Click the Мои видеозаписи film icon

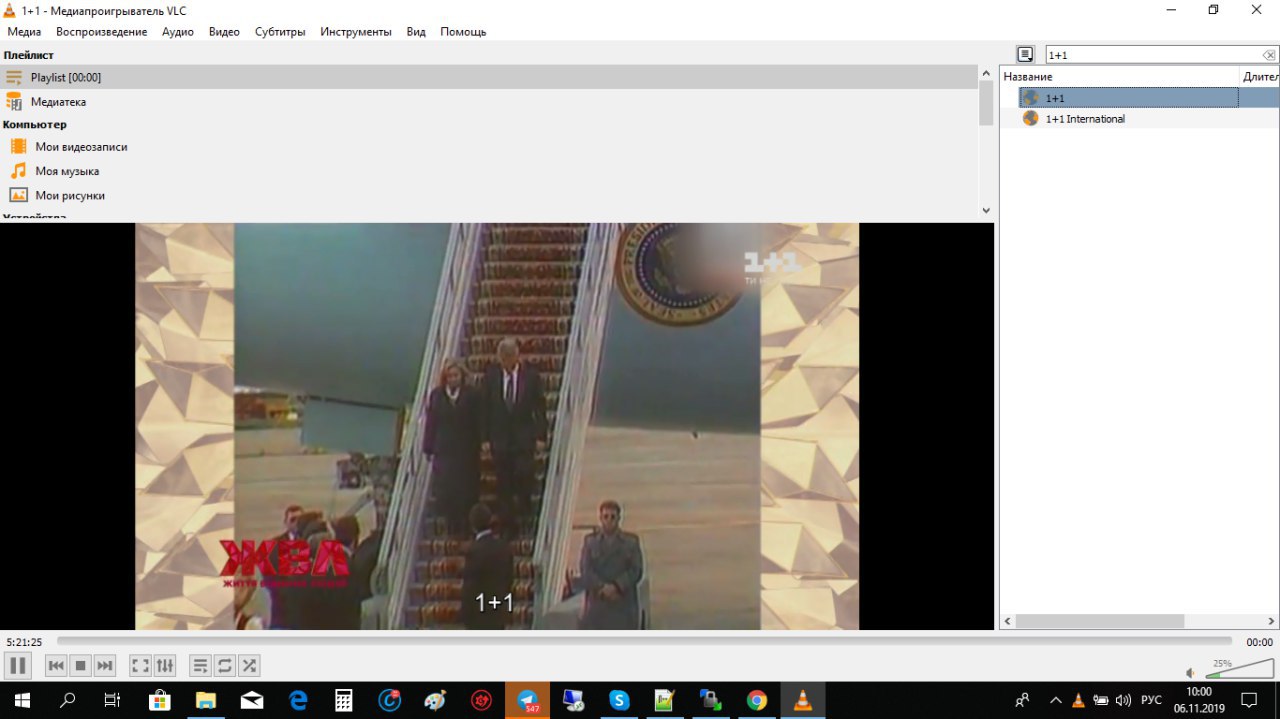18,147
